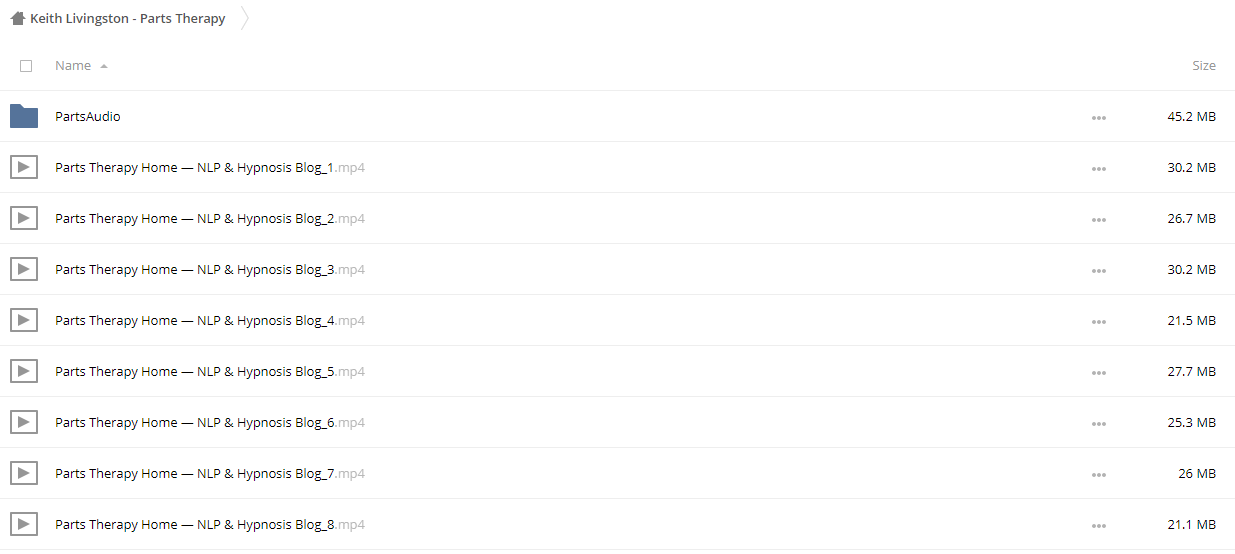Open the three-dot menu for Blog_8.mp4
Image resolution: width=1235 pixels, height=554 pixels.
point(1099,525)
